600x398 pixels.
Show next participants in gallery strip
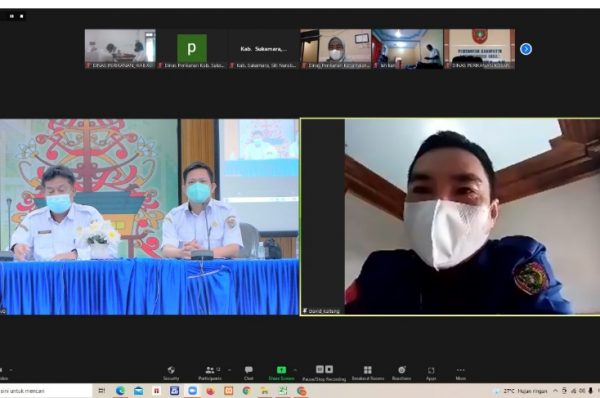[x=526, y=49]
